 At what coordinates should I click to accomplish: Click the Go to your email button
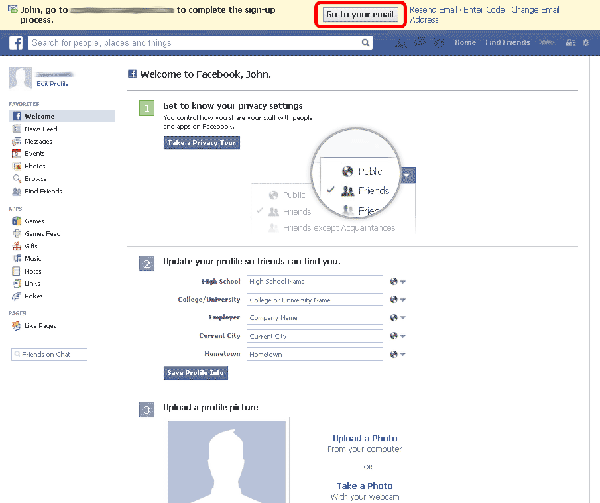[360, 15]
